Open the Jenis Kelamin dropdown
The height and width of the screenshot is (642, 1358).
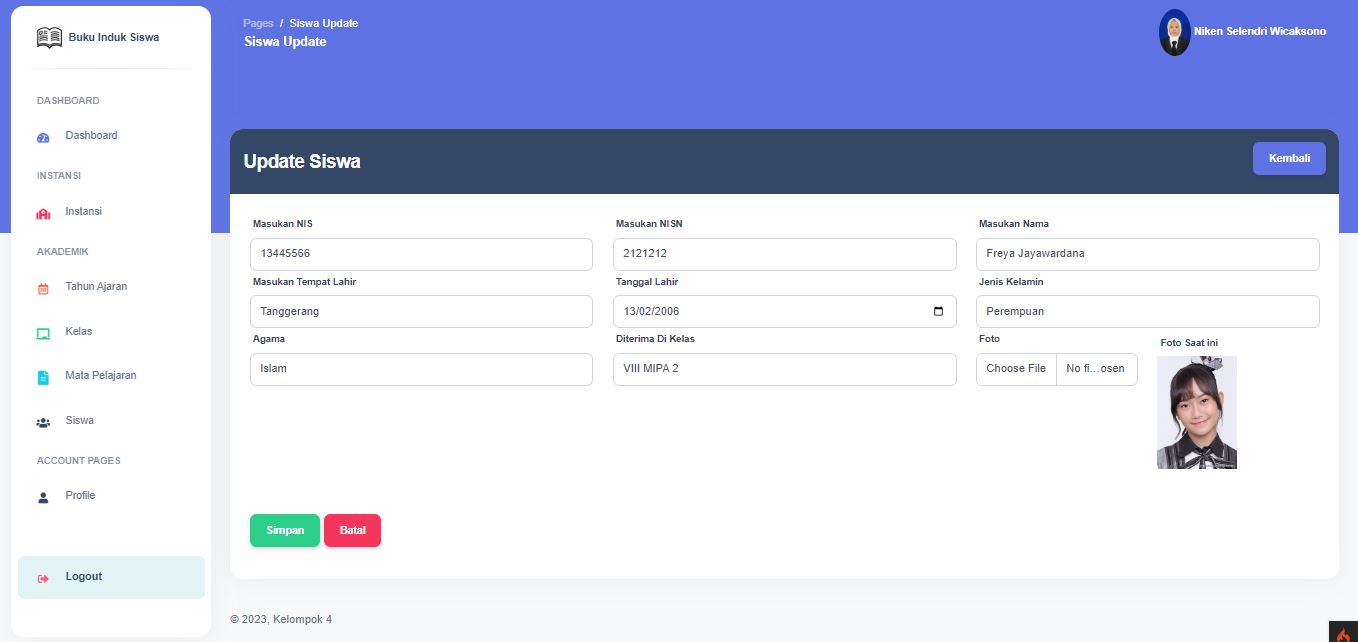coord(1147,311)
